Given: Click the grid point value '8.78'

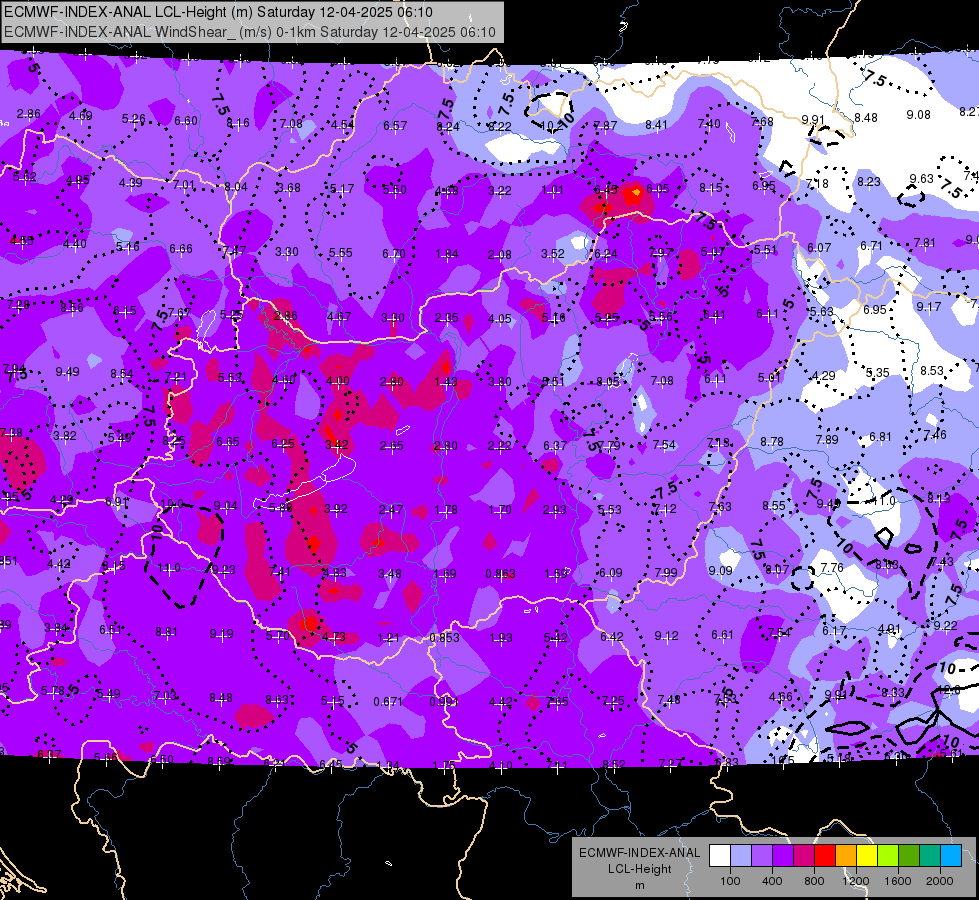Looking at the screenshot, I should point(772,441).
